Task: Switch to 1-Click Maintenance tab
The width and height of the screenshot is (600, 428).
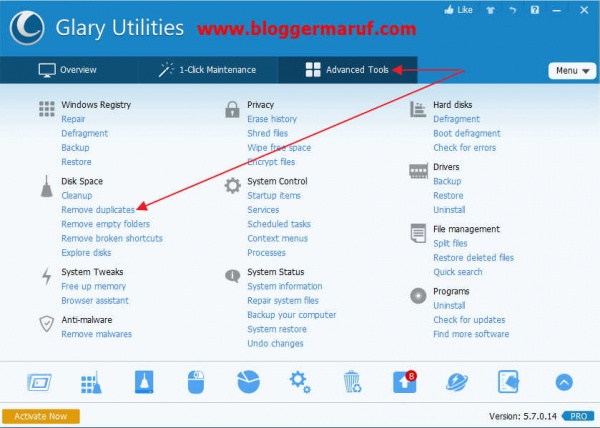Action: pyautogui.click(x=207, y=70)
